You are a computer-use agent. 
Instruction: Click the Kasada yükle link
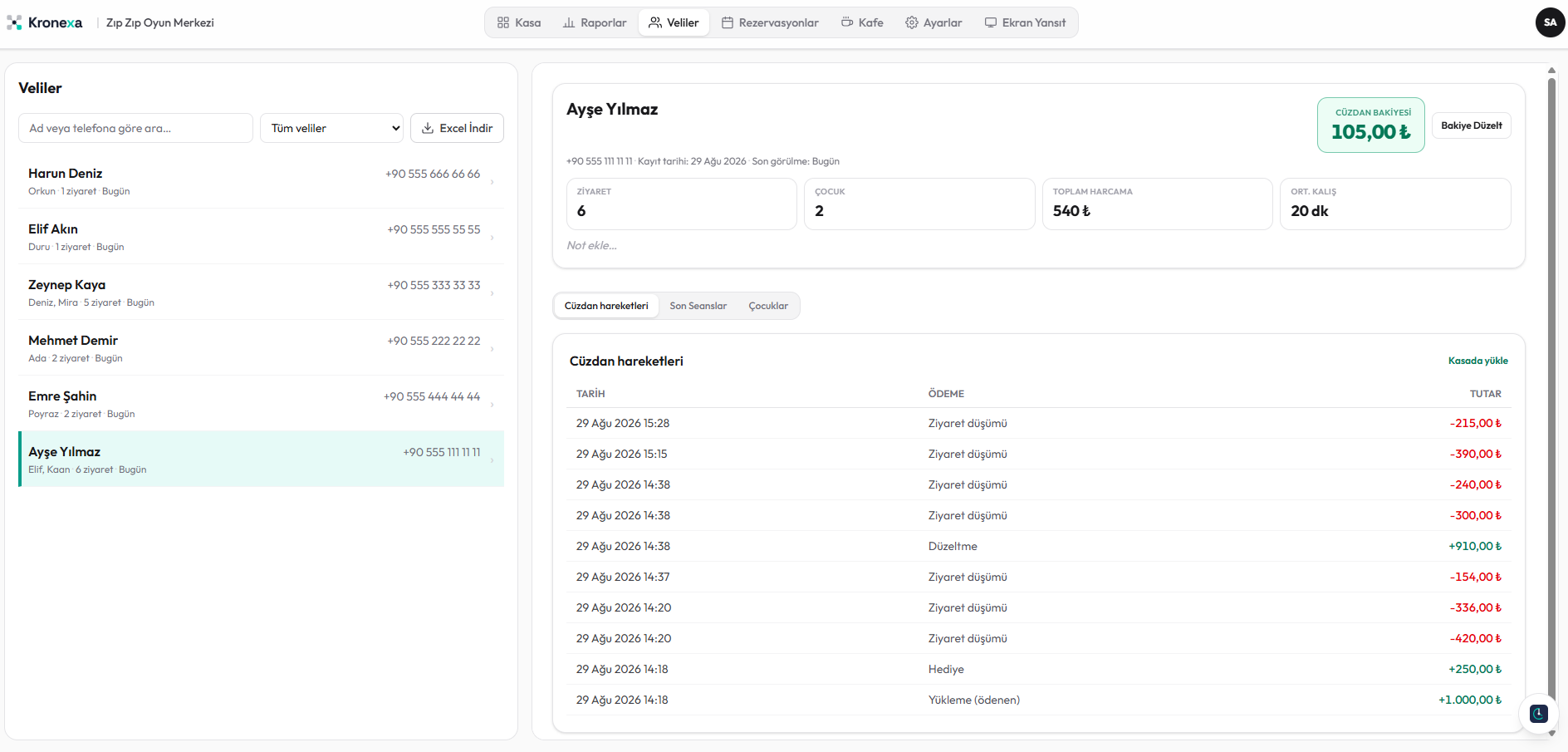point(1477,361)
